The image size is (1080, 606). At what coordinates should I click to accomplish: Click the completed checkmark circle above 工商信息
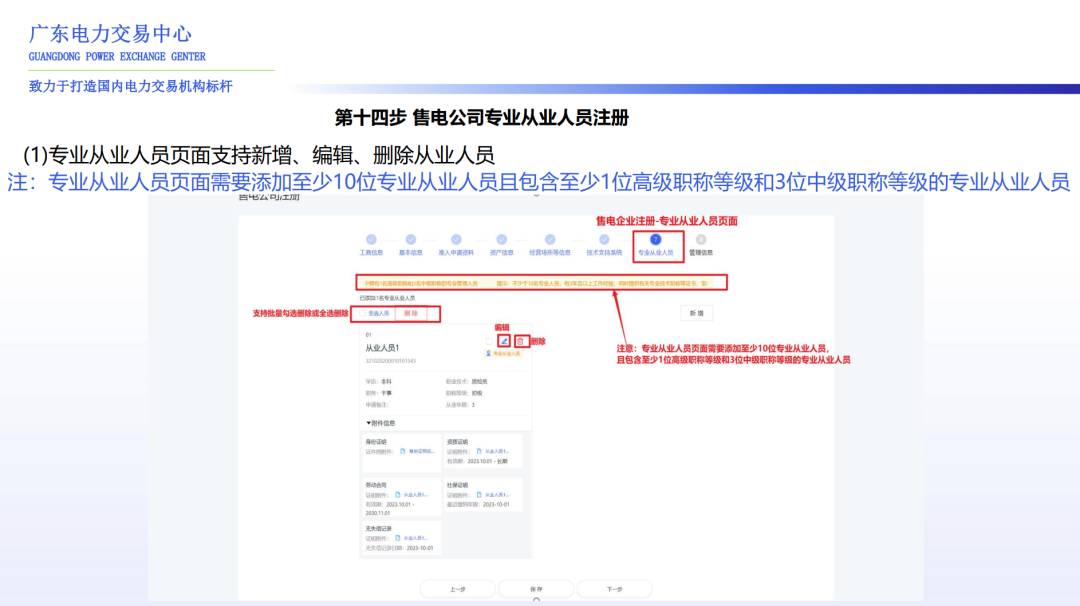(x=373, y=237)
